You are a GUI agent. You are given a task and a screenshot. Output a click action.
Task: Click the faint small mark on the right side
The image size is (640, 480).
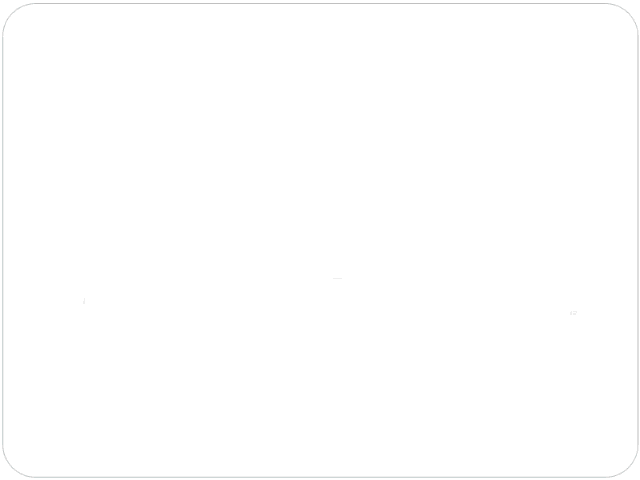(573, 313)
